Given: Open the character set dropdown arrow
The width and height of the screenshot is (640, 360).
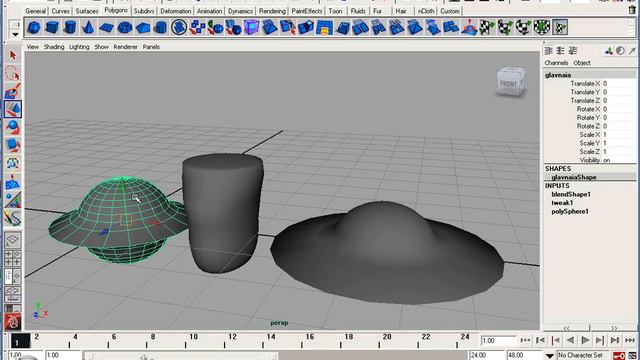Looking at the screenshot, I should point(550,356).
